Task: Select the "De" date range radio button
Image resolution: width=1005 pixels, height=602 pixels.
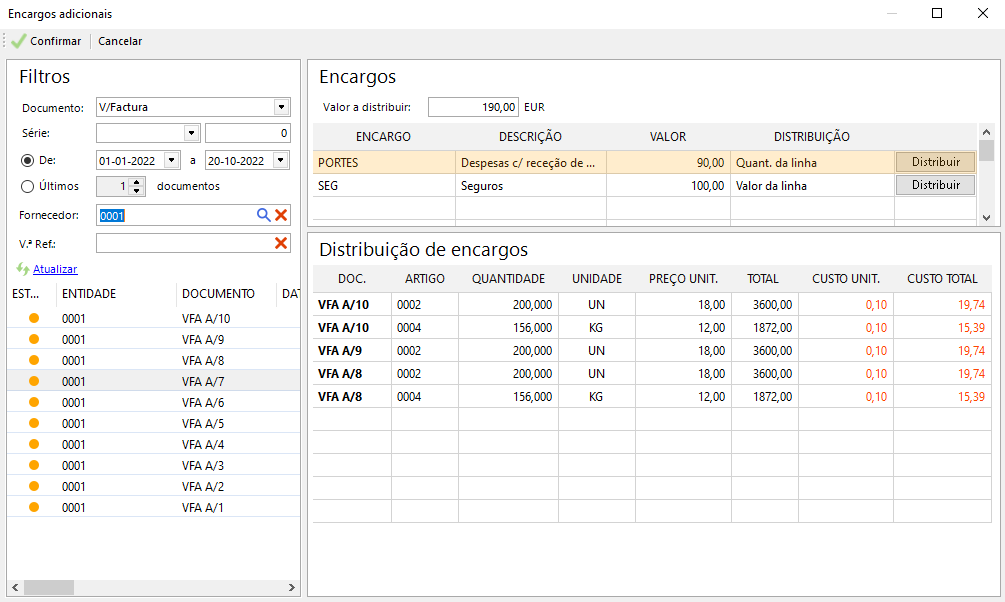Action: point(28,160)
